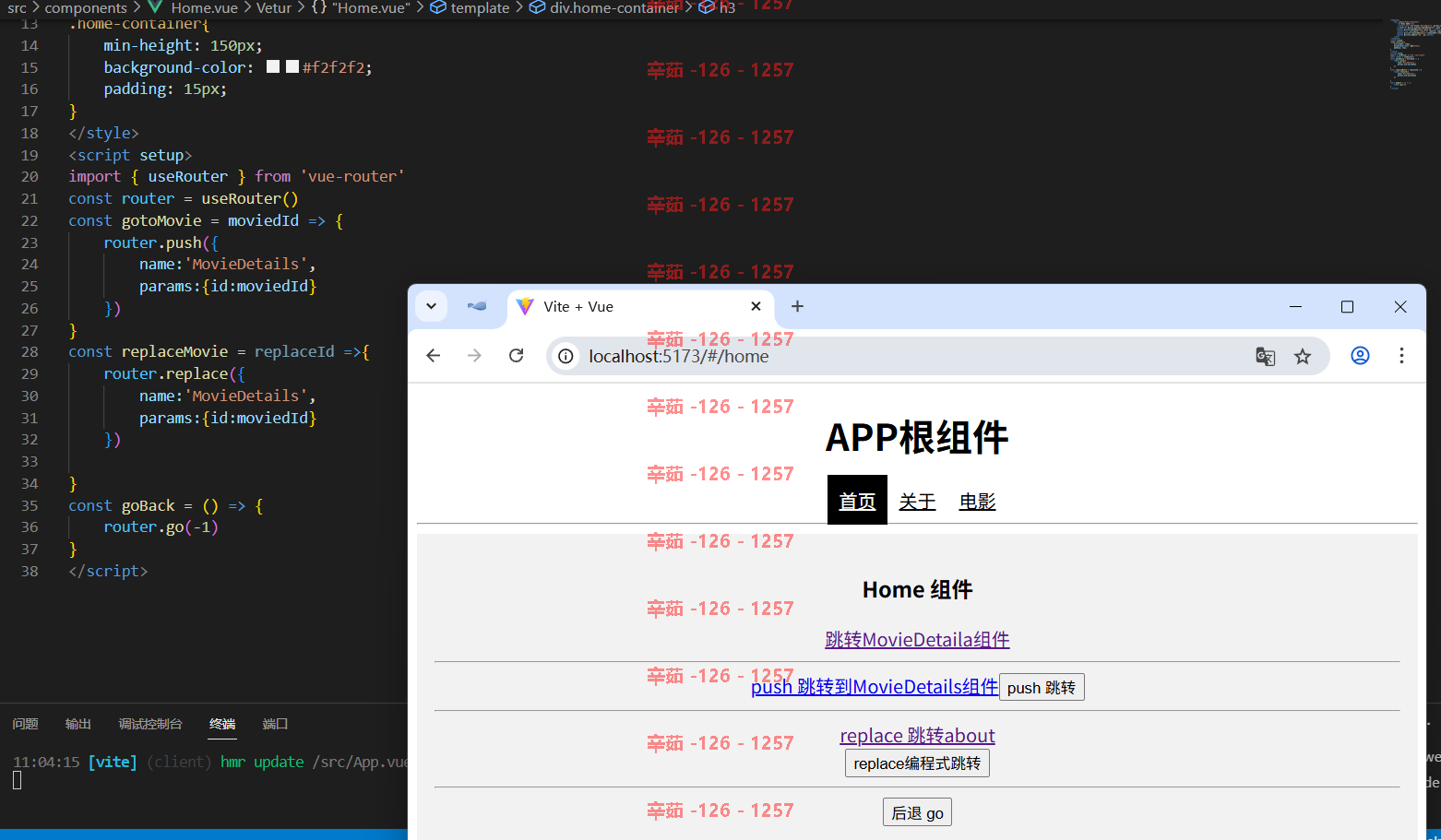Click replace编程式跳转 button

point(917,763)
